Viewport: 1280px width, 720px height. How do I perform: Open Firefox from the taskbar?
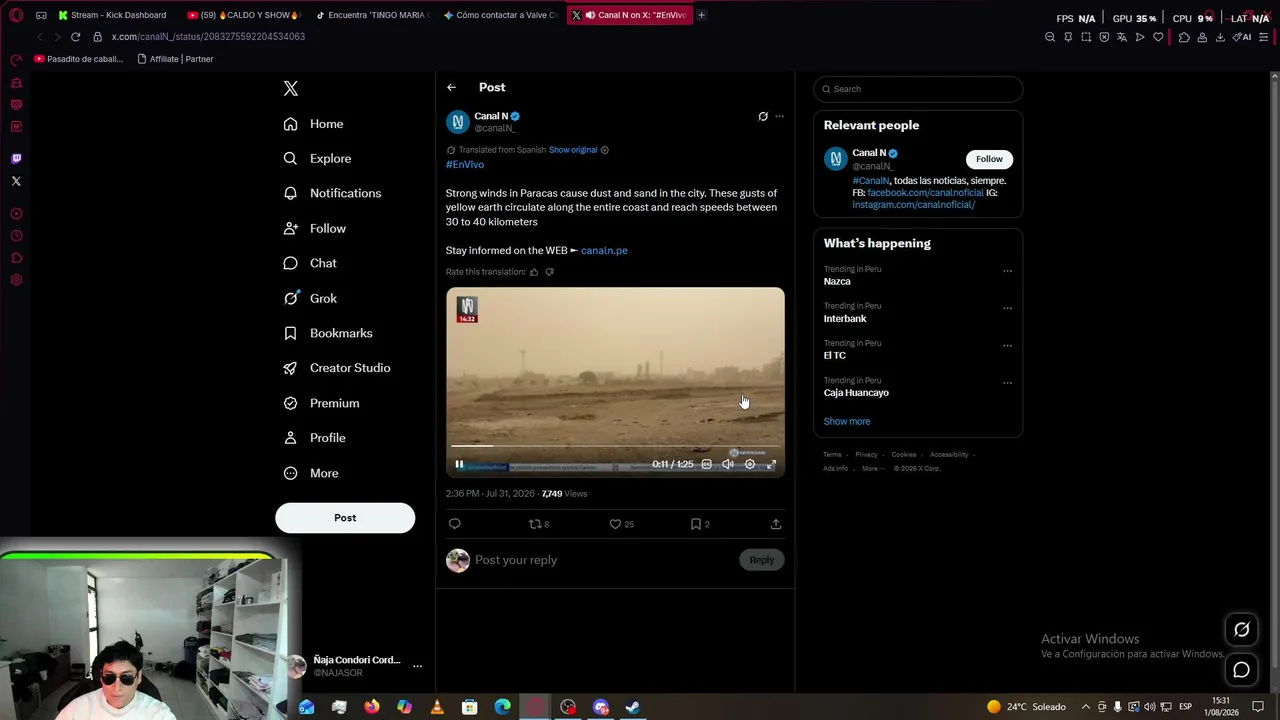pos(372,707)
